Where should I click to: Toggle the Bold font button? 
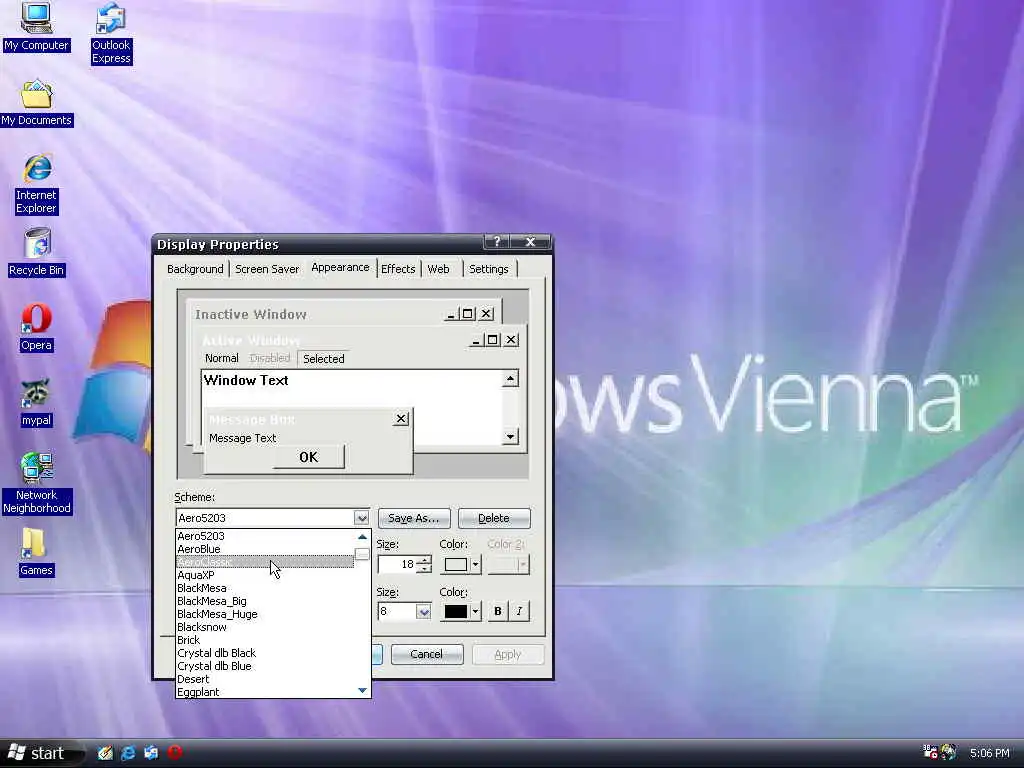498,611
